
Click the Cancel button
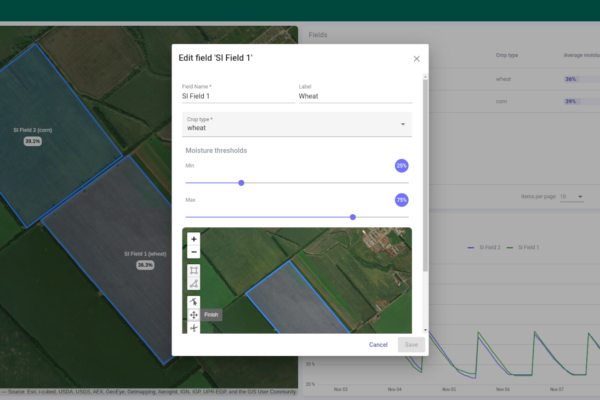[378, 344]
